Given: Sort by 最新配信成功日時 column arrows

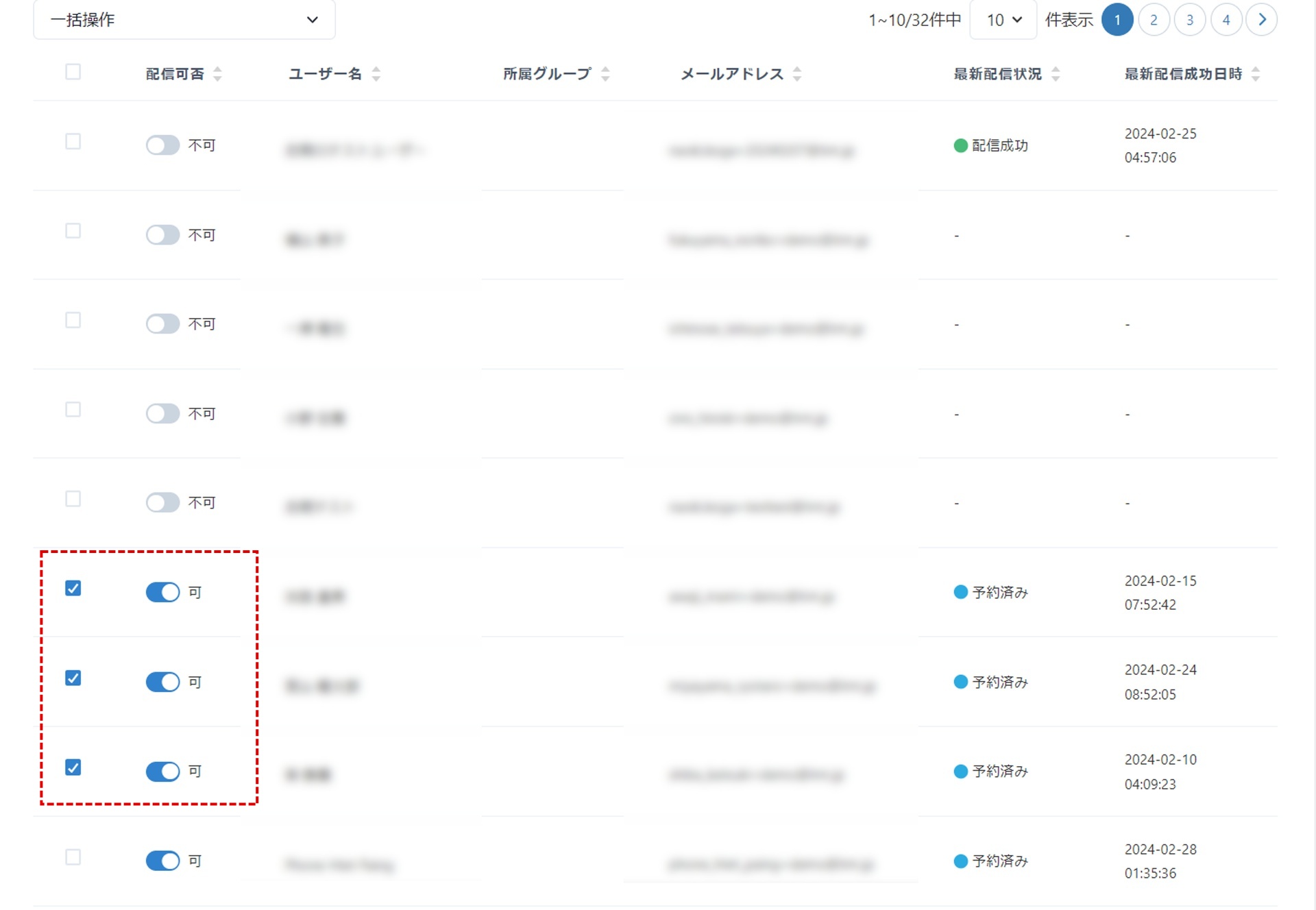Looking at the screenshot, I should click(x=1255, y=74).
